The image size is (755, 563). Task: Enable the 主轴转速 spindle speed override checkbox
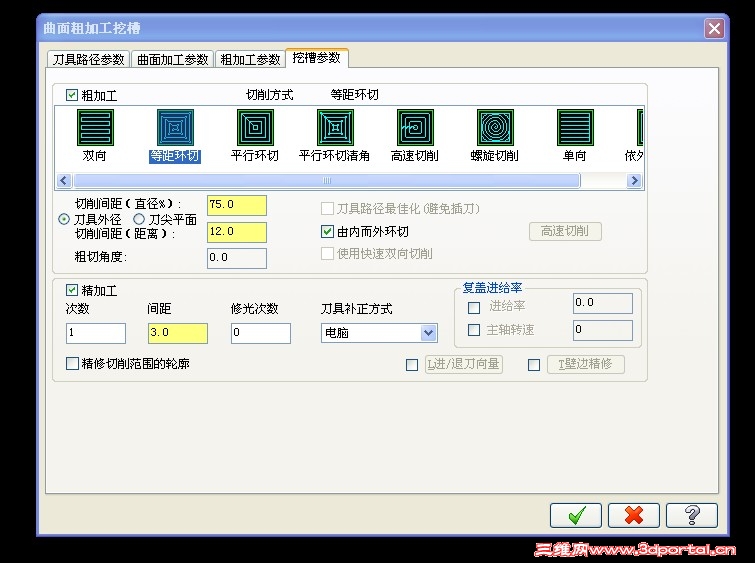(x=474, y=330)
